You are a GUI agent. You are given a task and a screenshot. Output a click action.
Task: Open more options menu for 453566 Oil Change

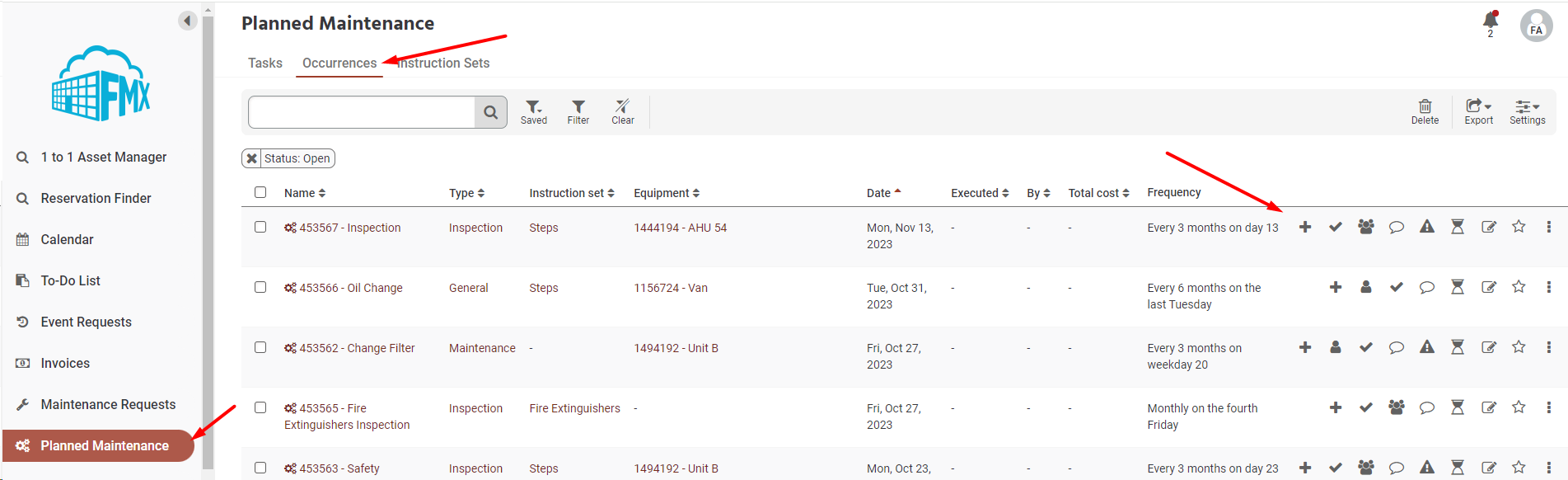point(1549,287)
